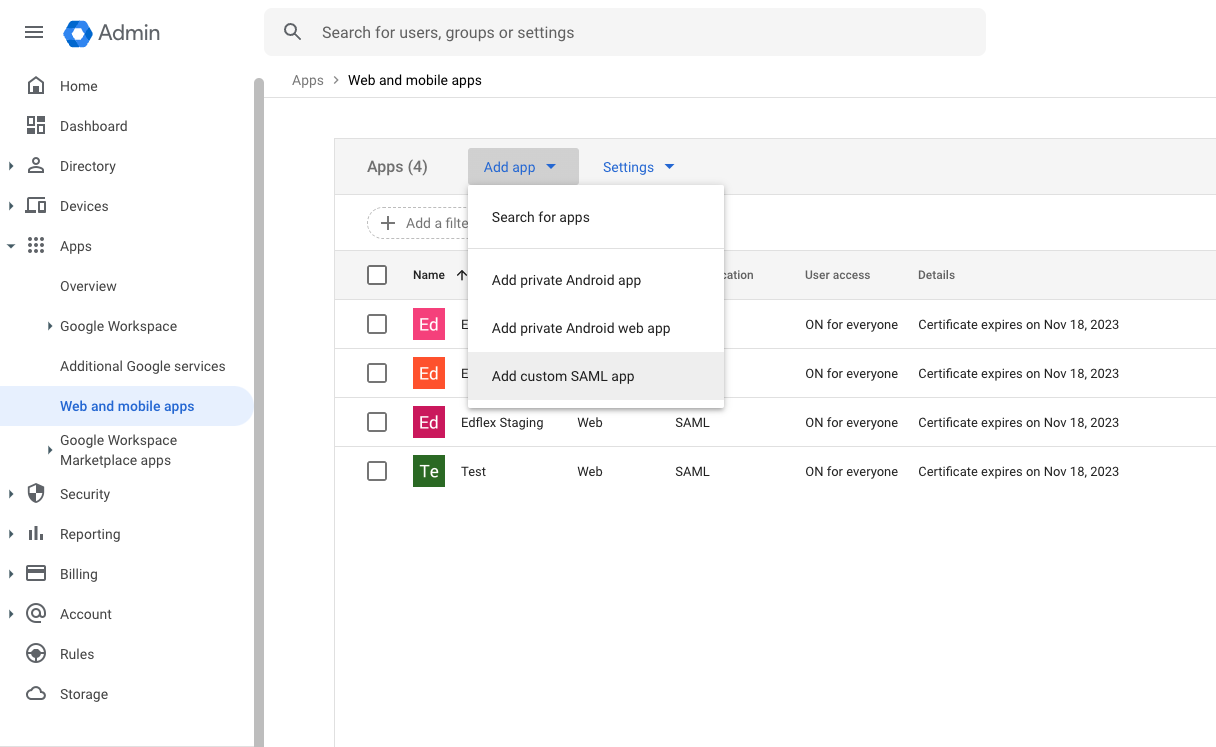Click the Storage cloud icon
This screenshot has height=747, width=1216.
pos(36,693)
